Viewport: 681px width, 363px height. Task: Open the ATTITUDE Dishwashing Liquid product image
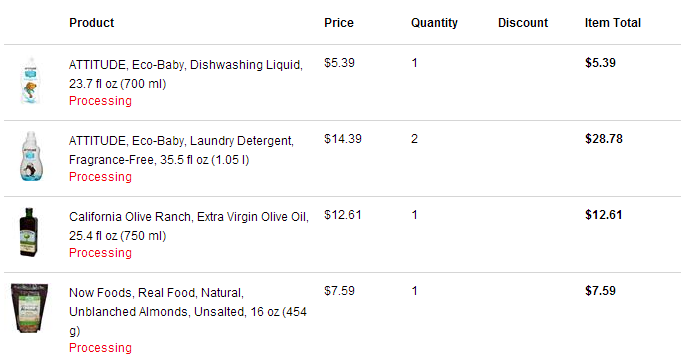click(x=30, y=81)
